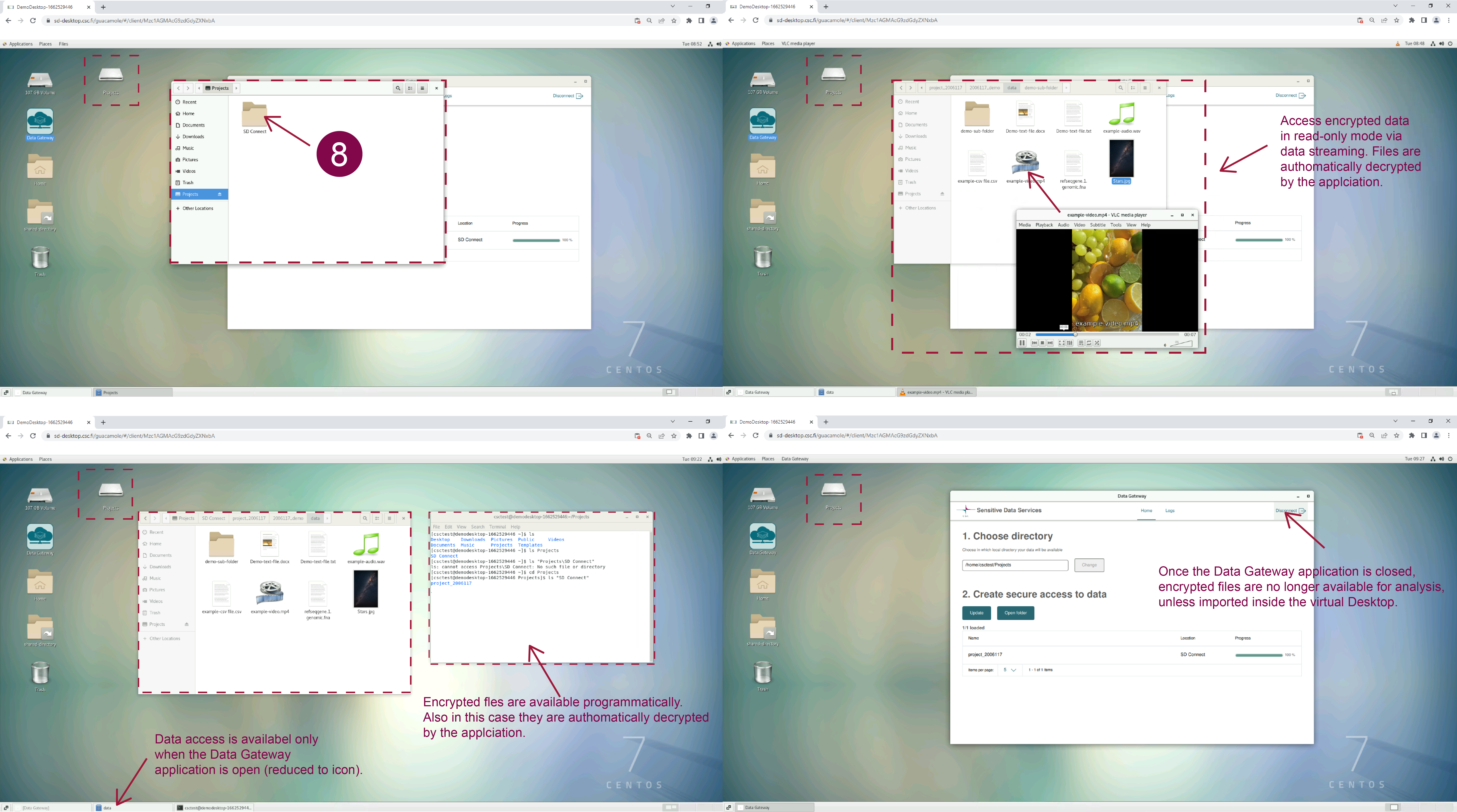Click progress bar in project_2006117 row
This screenshot has height=812, width=1457.
point(1259,655)
